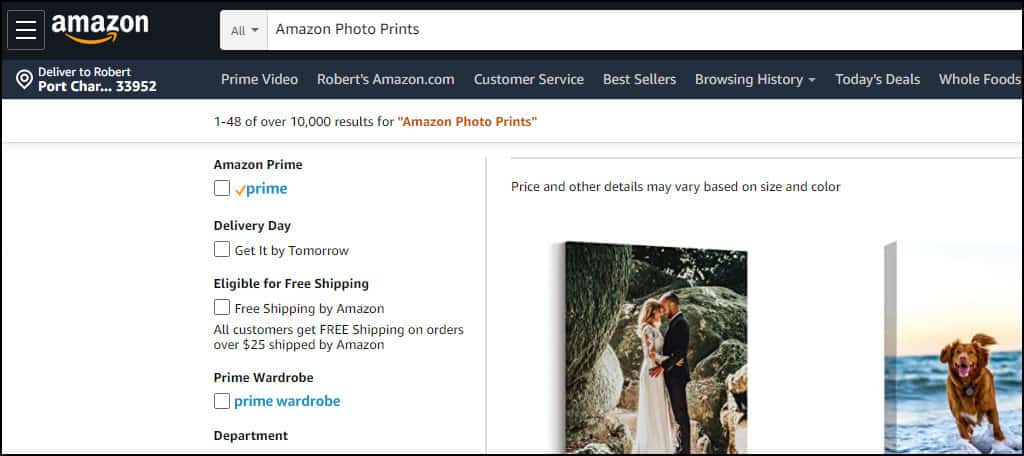Viewport: 1024px width, 456px height.
Task: Click the Amazon logo
Action: coord(100,28)
